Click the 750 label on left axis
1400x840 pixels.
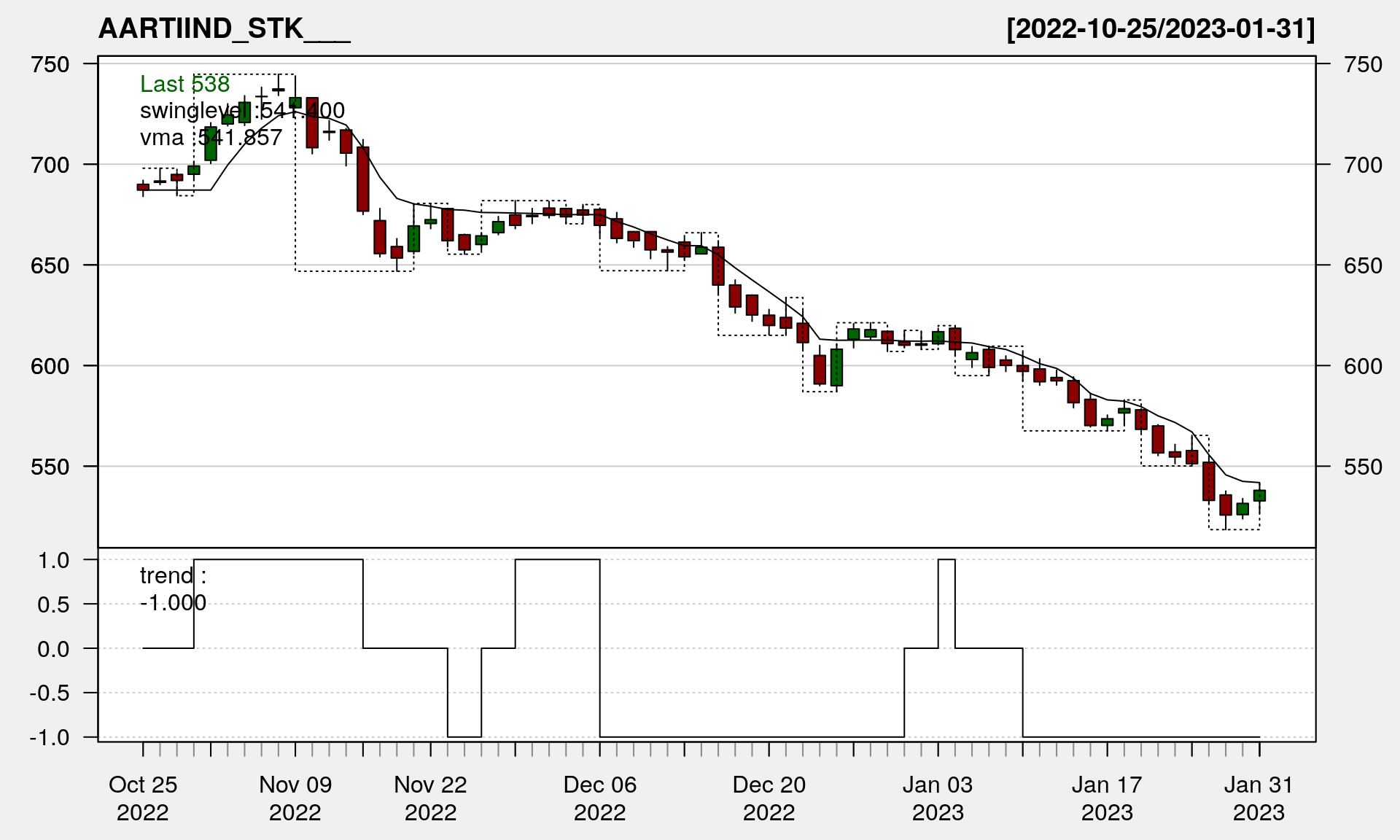[x=50, y=65]
